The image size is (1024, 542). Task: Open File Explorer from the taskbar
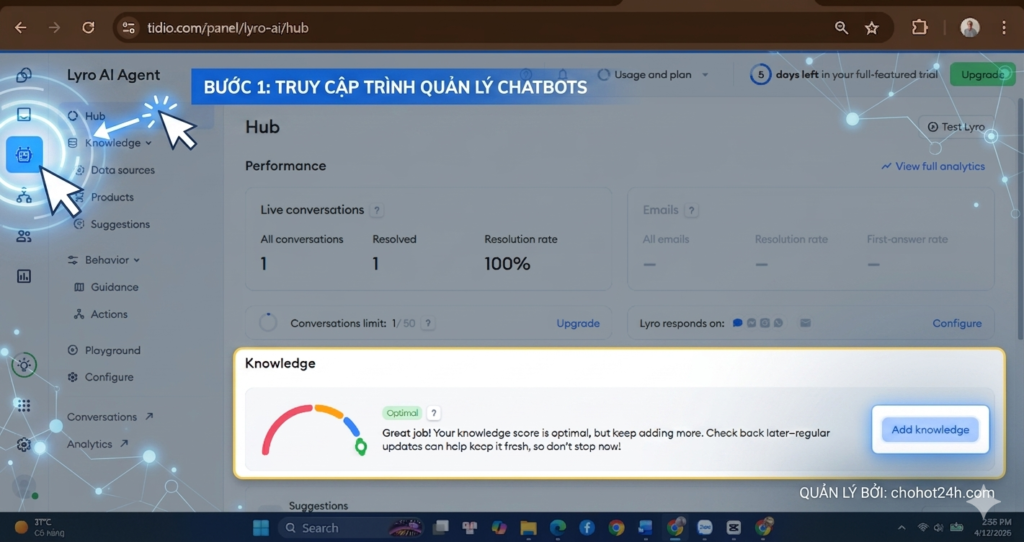coord(528,528)
